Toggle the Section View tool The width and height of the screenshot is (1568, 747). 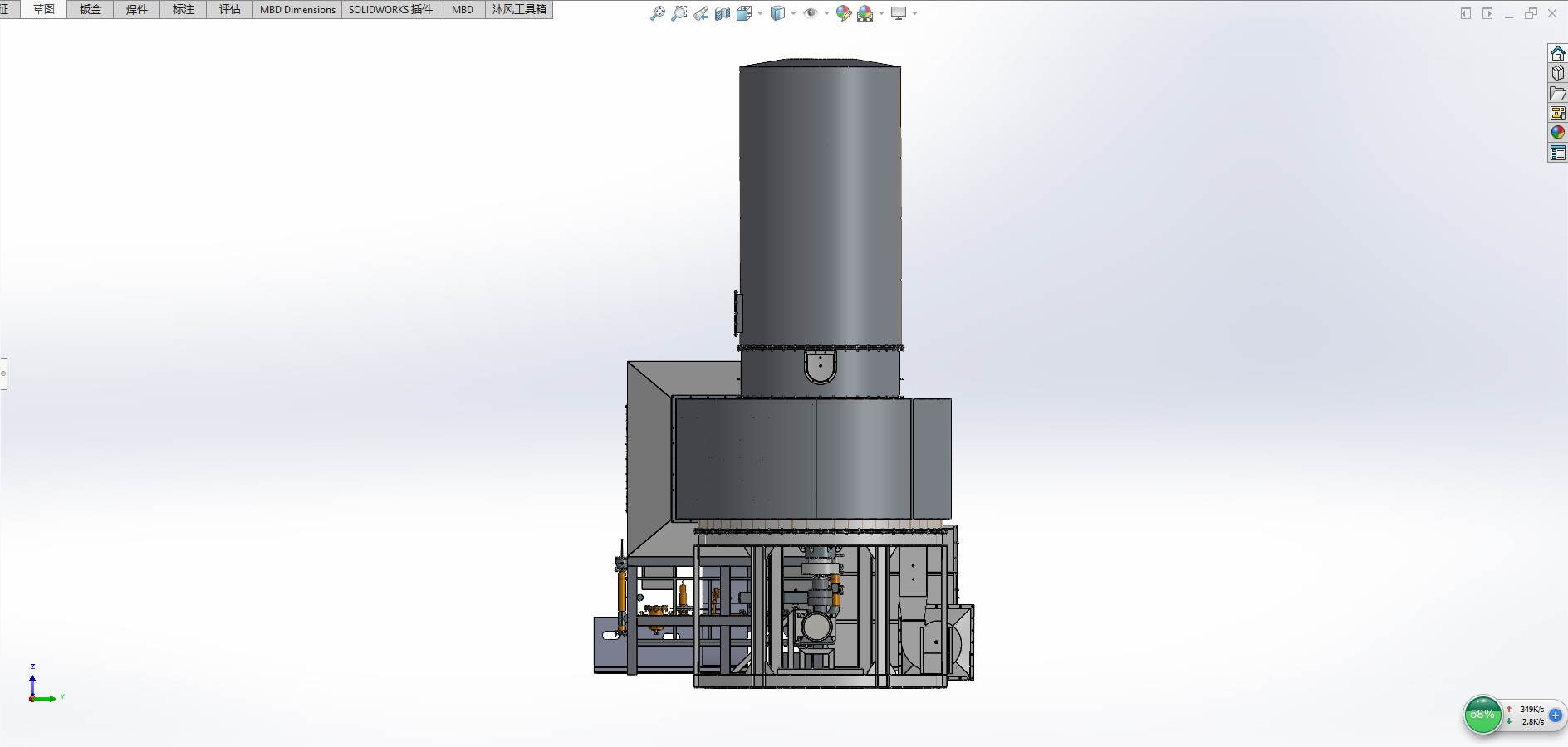pyautogui.click(x=723, y=13)
